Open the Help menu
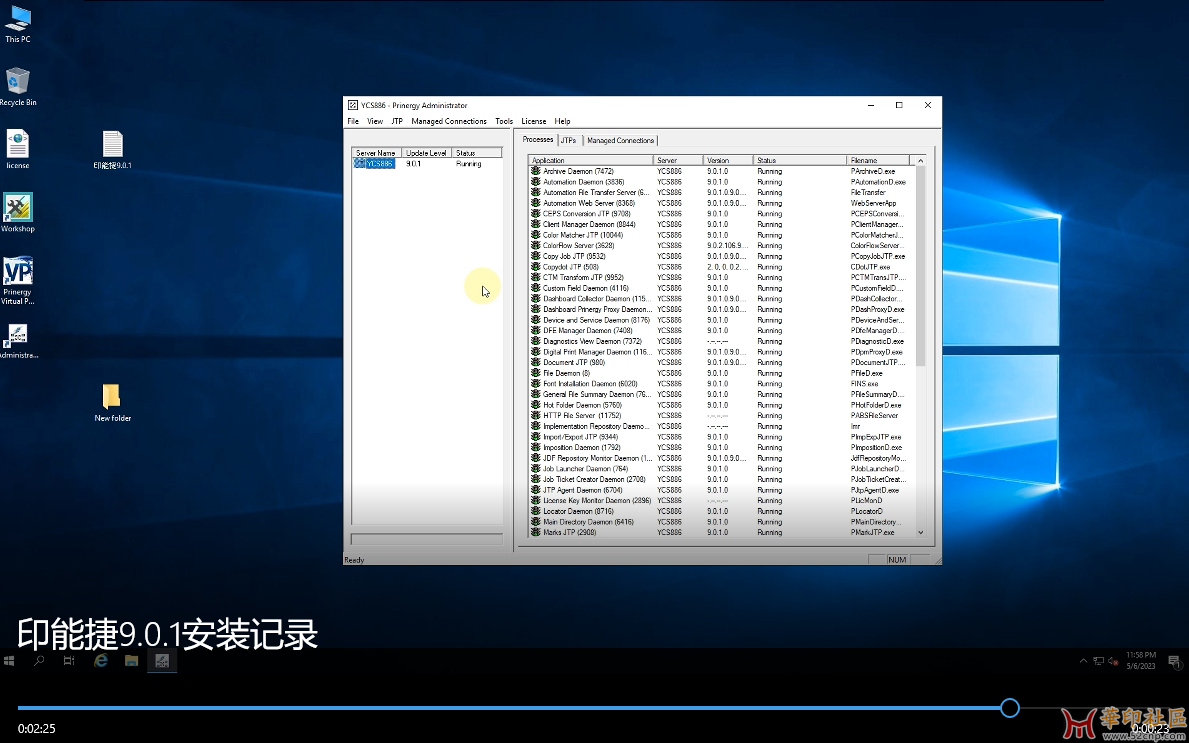The width and height of the screenshot is (1189, 743). [x=562, y=121]
